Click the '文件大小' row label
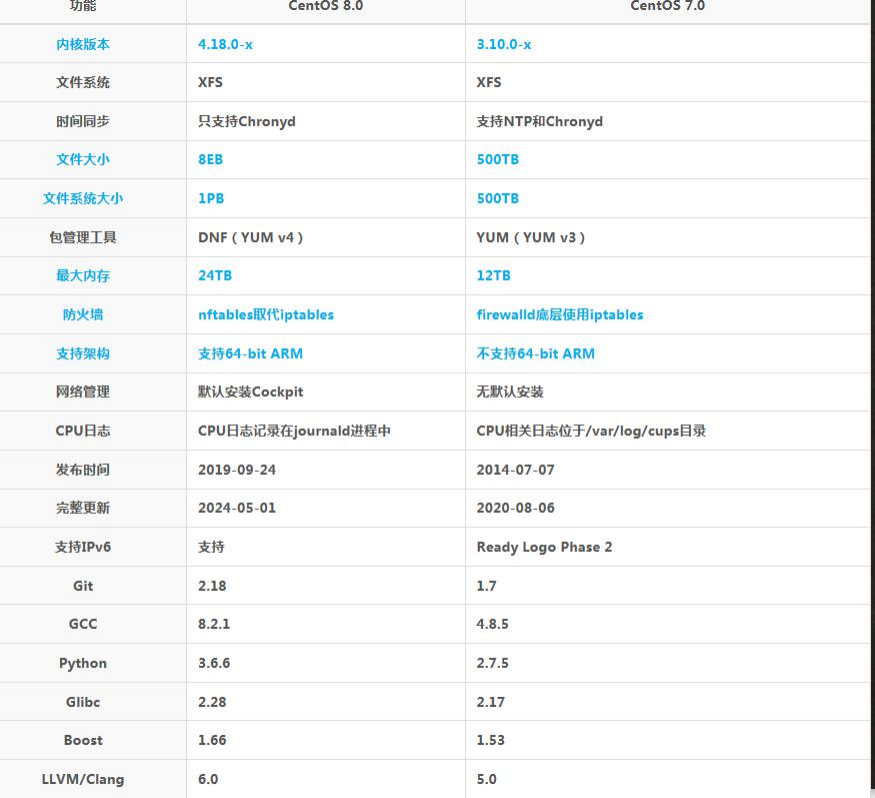The height and width of the screenshot is (798, 875). pos(83,159)
